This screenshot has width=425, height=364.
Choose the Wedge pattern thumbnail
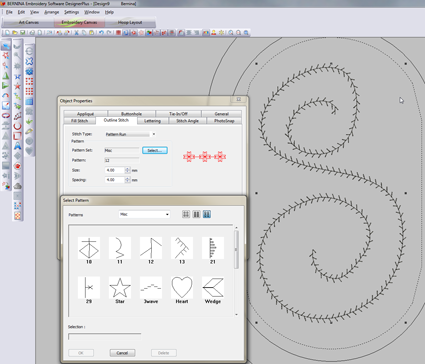pyautogui.click(x=213, y=287)
